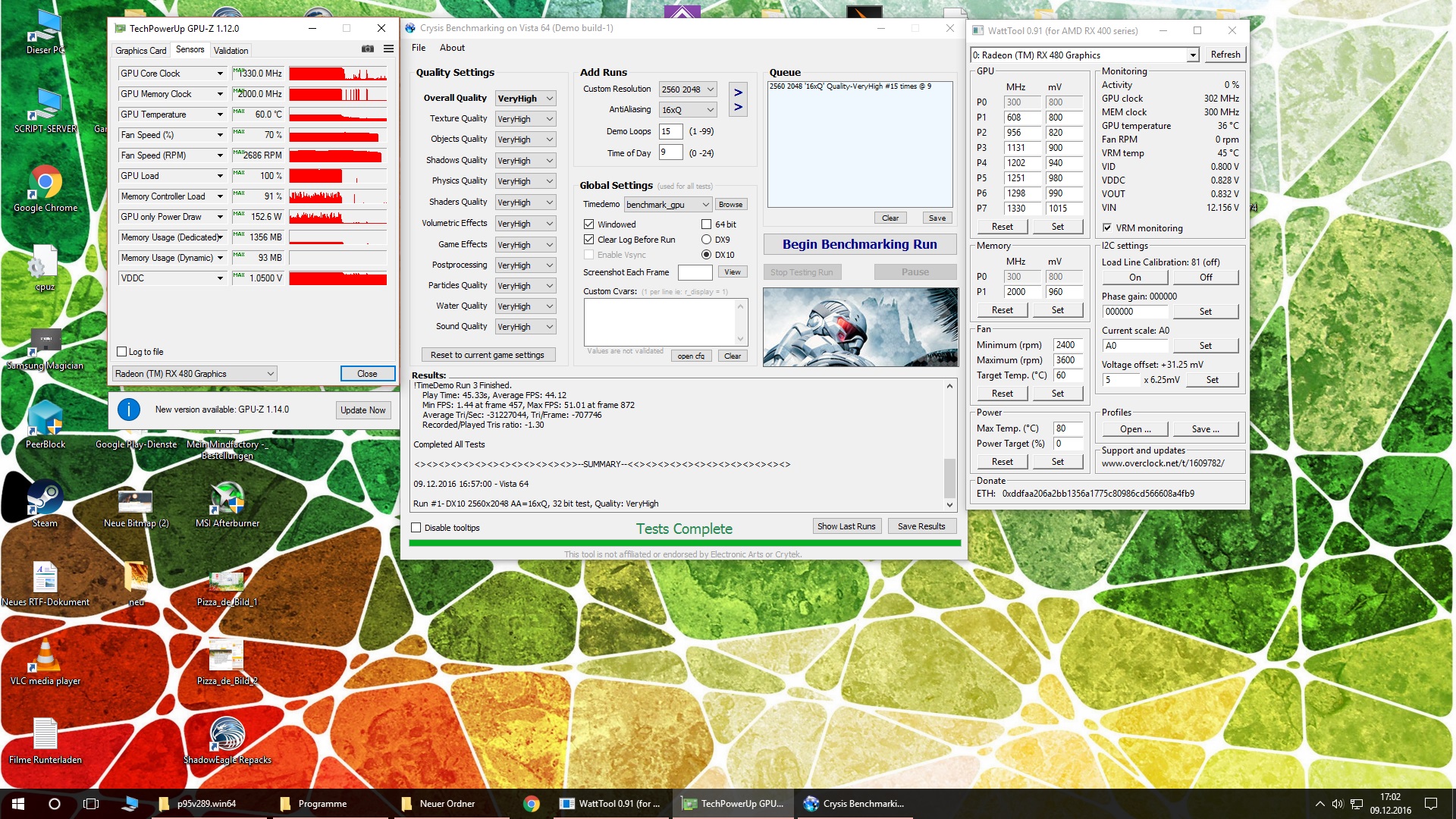The height and width of the screenshot is (819, 1456).
Task: Open the Windows Task View button
Action: (x=91, y=804)
